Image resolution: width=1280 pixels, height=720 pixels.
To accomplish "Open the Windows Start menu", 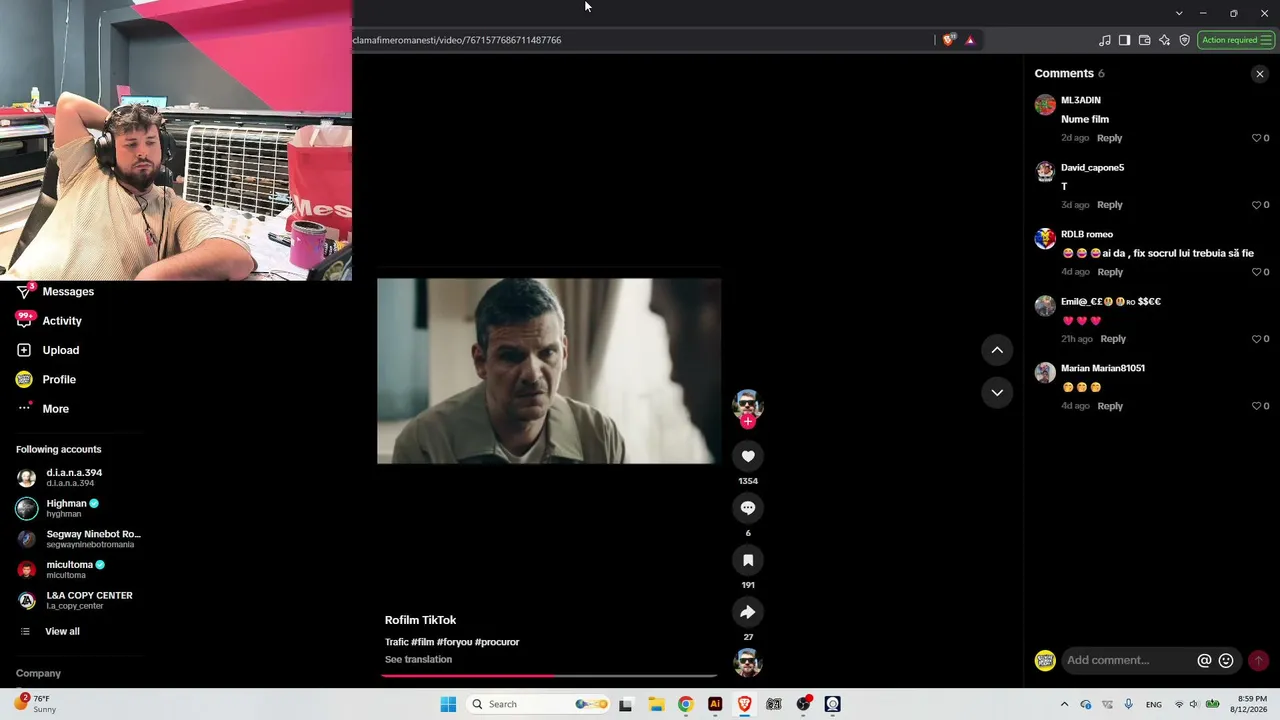I will [448, 704].
